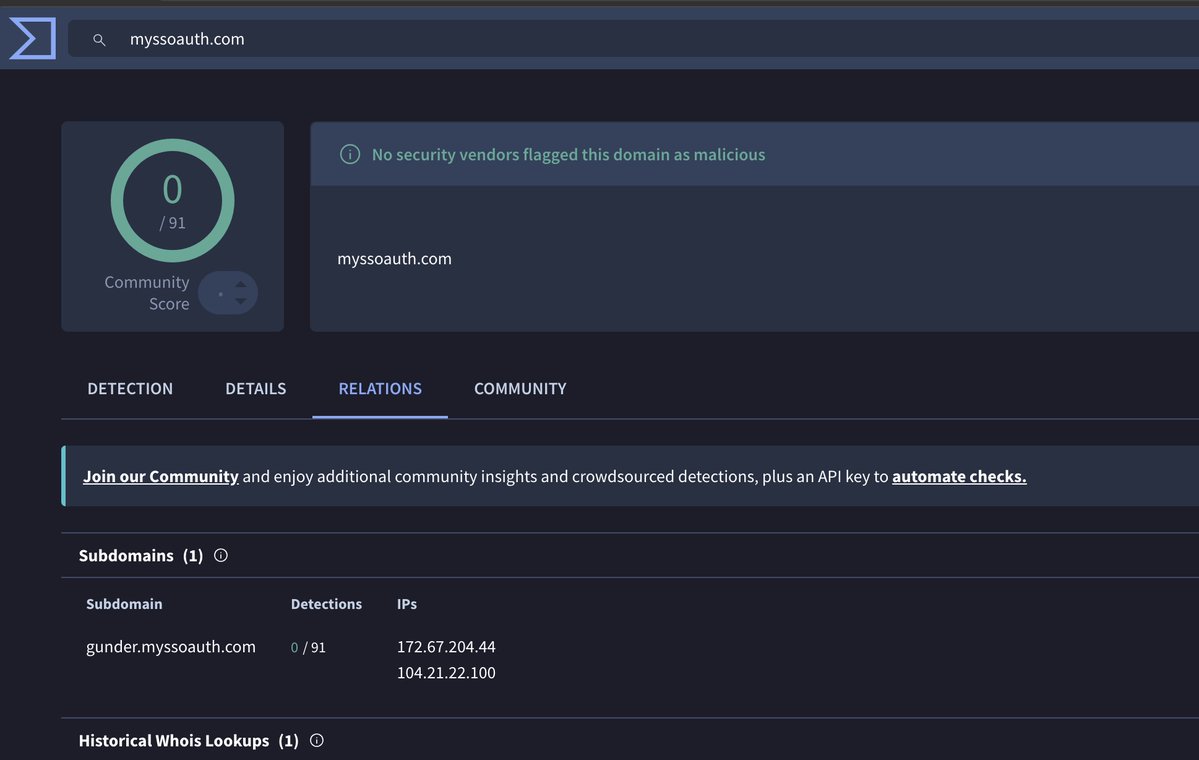Focus the search field containing myssoauth.com
This screenshot has height=760, width=1199.
(x=633, y=39)
